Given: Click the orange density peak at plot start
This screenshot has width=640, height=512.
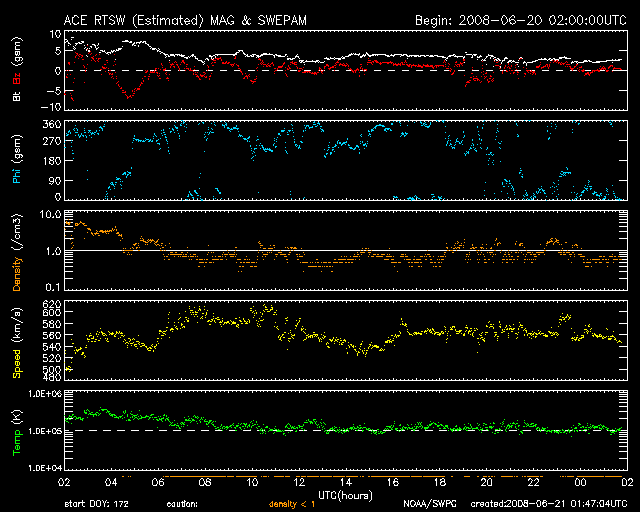Looking at the screenshot, I should 69,223.
